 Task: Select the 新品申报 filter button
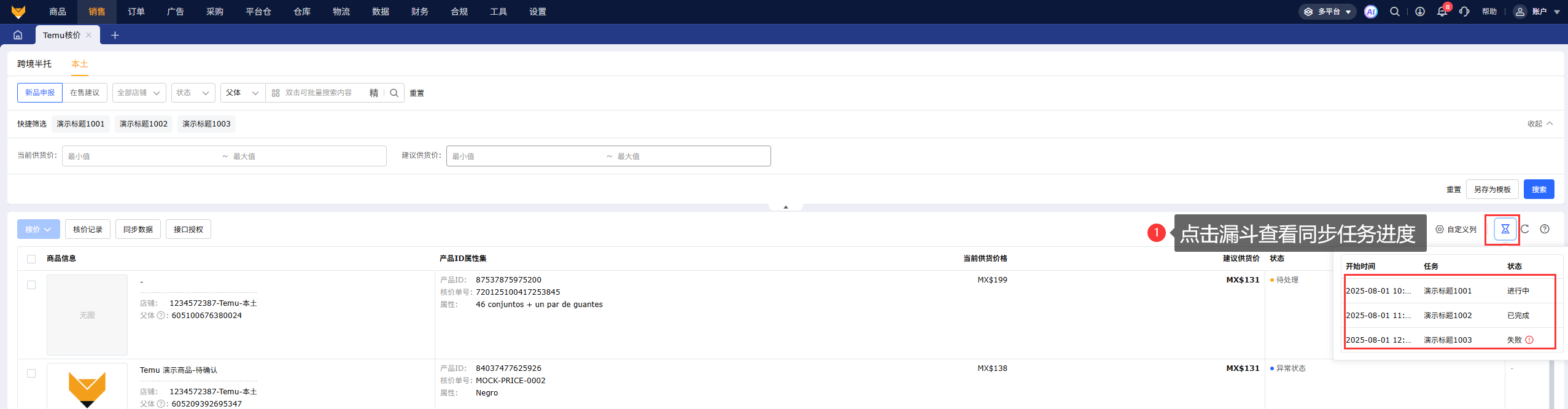pyautogui.click(x=40, y=93)
